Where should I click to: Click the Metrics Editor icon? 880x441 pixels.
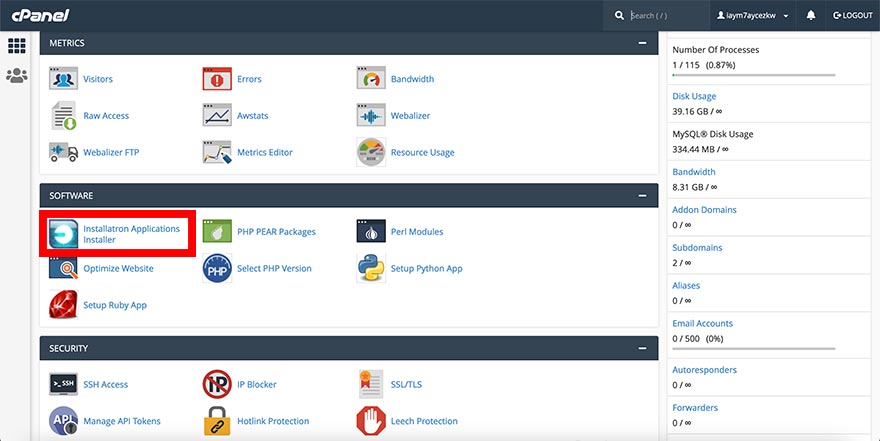[x=217, y=152]
